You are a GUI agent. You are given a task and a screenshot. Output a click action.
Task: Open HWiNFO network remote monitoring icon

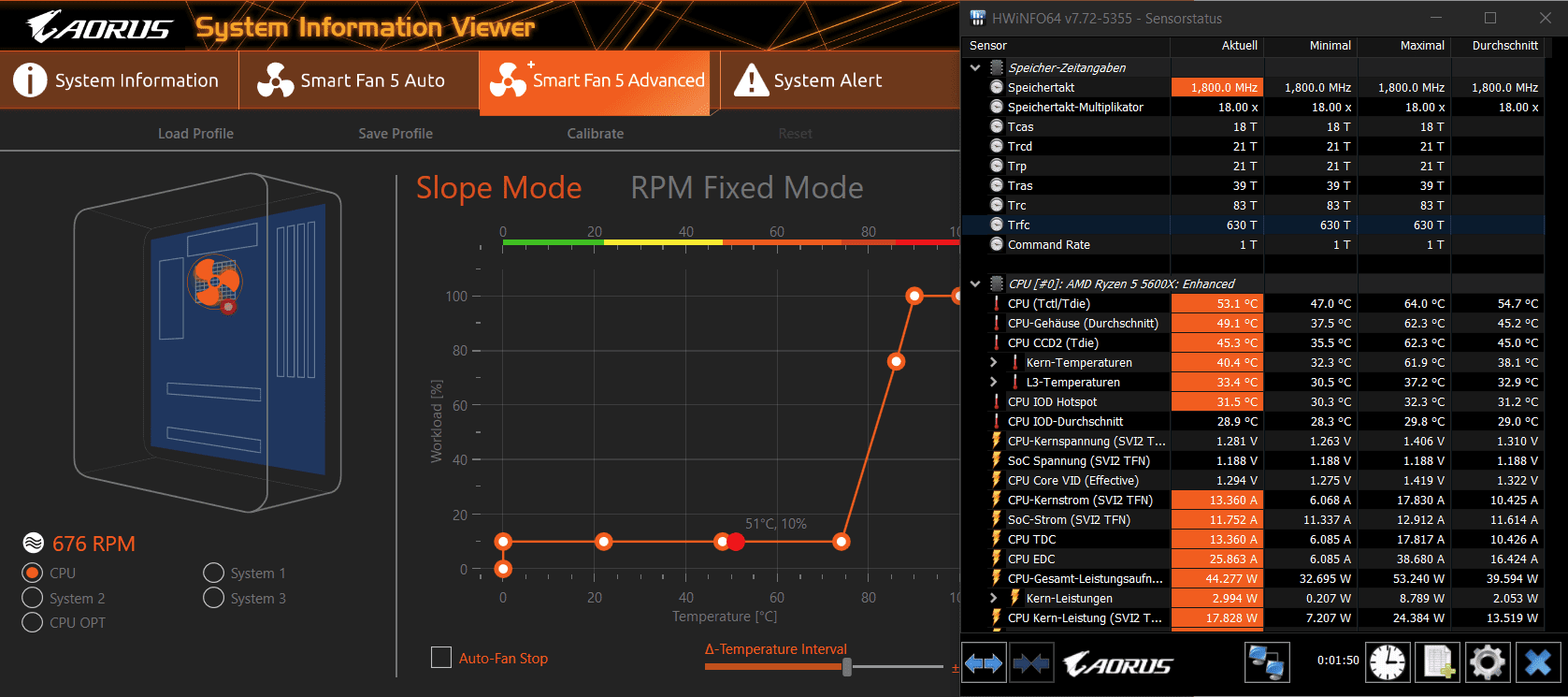coord(1267,662)
